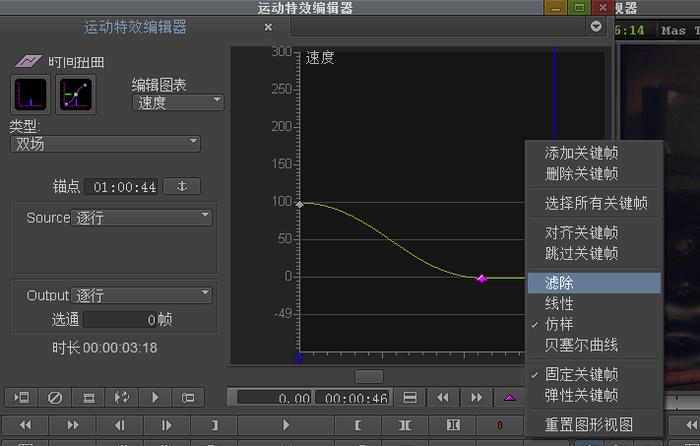
Task: Open the circular fast menu button at the top right
Action: click(596, 26)
